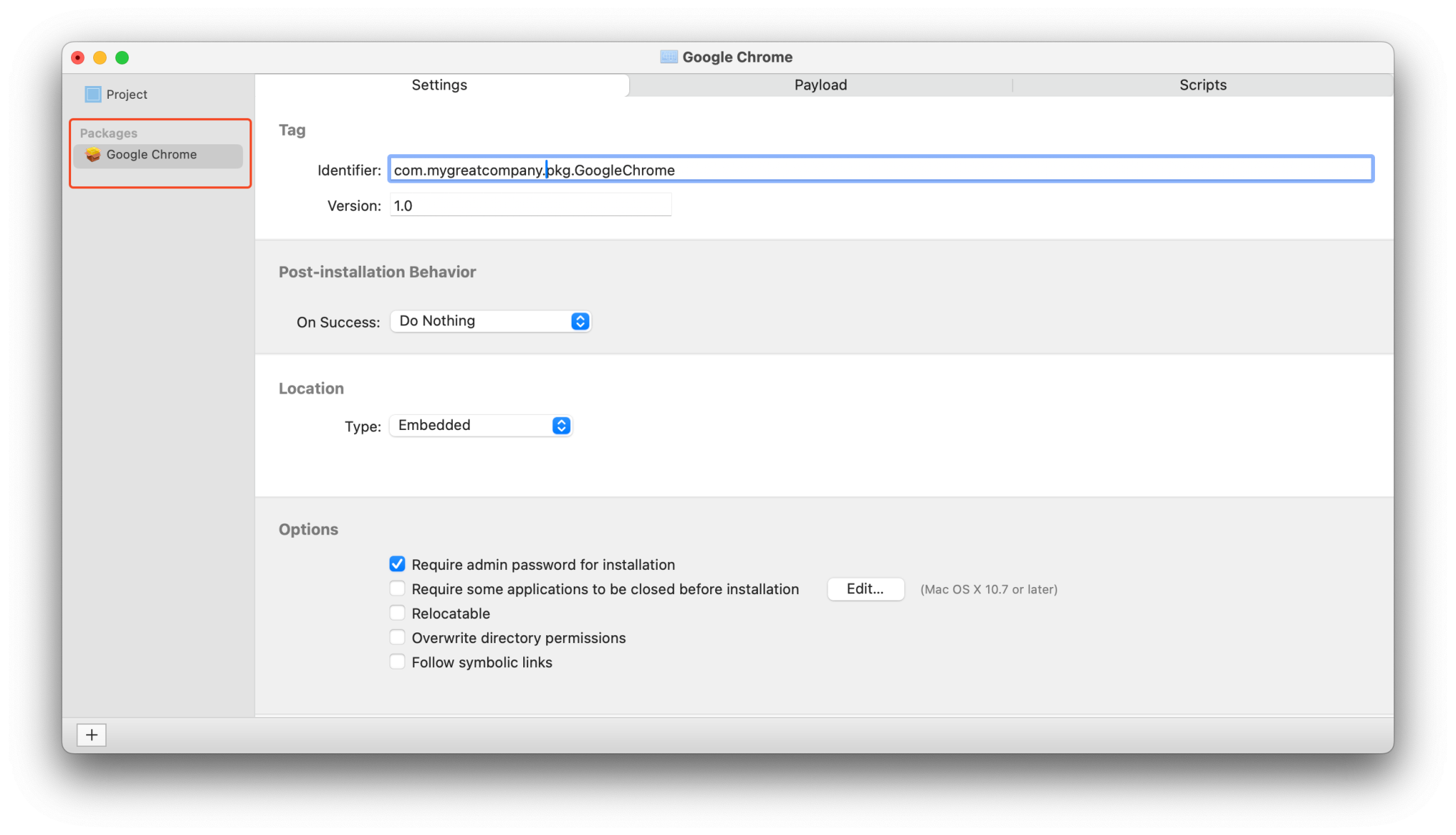Switch to the Payload tab
Viewport: 1456px width, 835px height.
tap(820, 85)
